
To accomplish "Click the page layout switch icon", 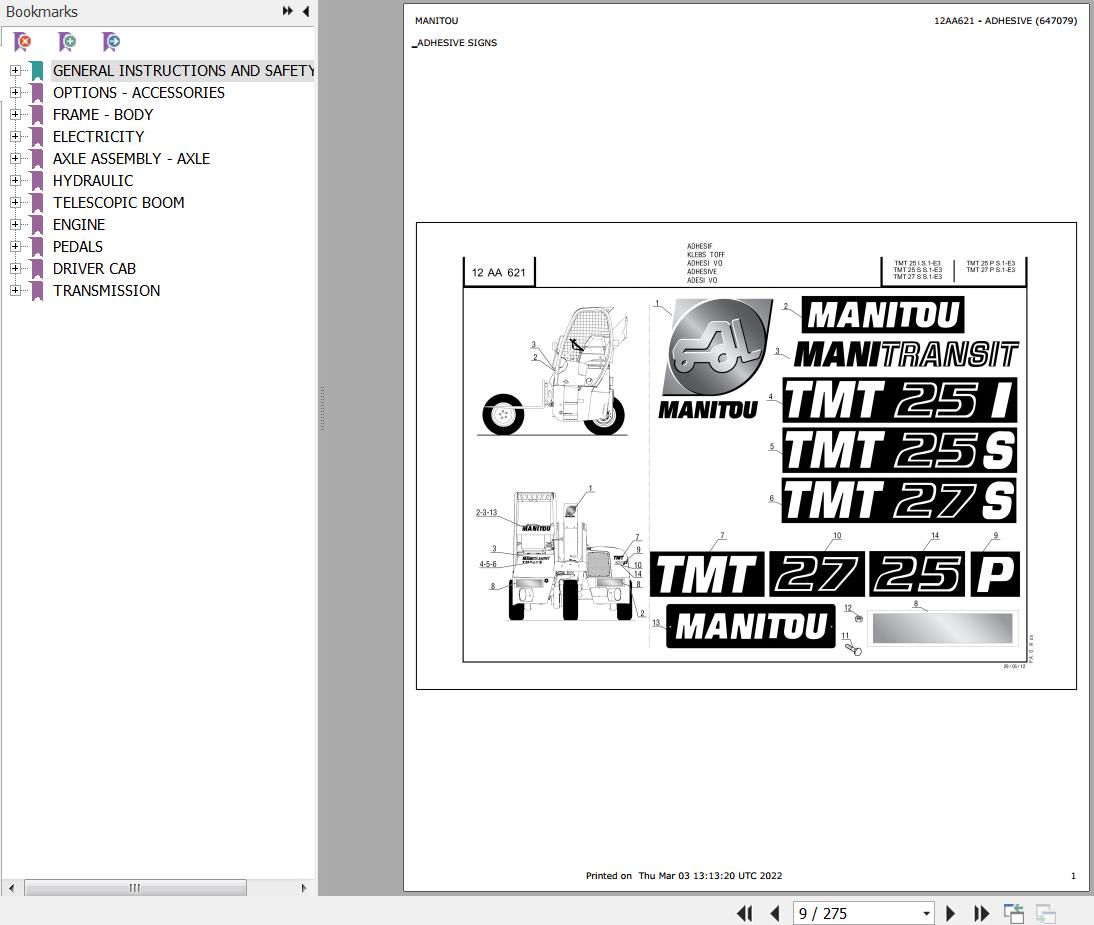I will pos(1014,913).
